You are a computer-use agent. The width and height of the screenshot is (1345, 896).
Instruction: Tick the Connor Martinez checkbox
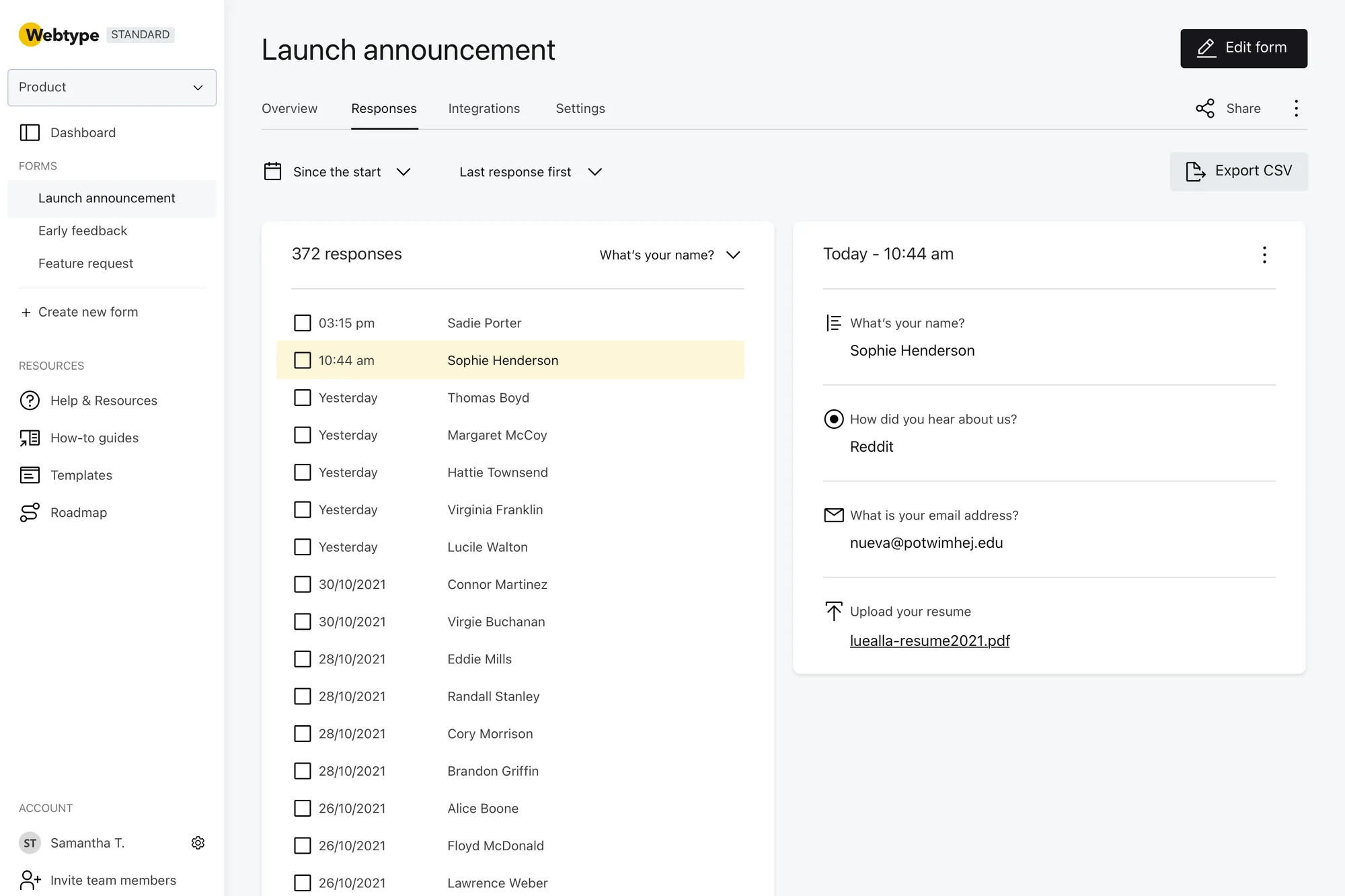(x=303, y=584)
